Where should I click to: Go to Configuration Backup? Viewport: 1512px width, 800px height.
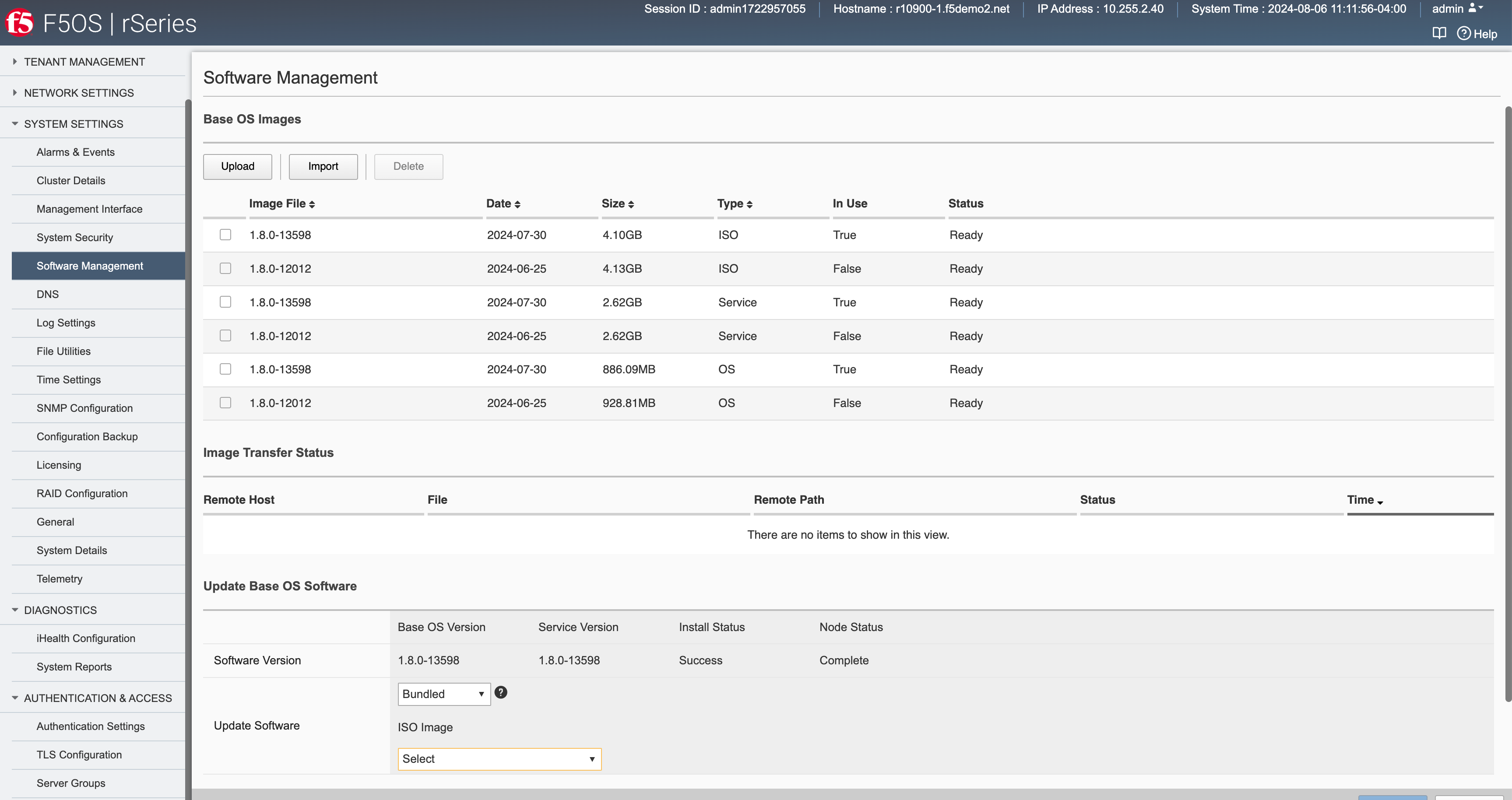pyautogui.click(x=98, y=437)
